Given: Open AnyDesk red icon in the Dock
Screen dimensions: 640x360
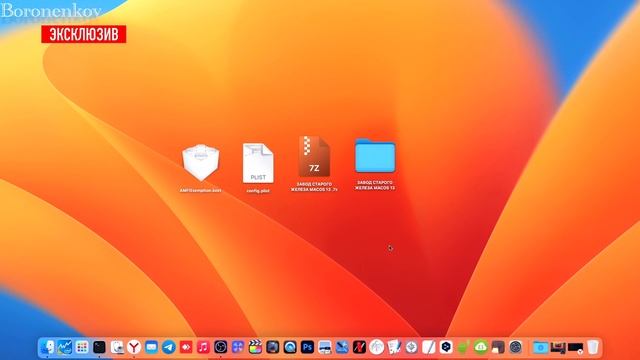Looking at the screenshot, I should 186,347.
